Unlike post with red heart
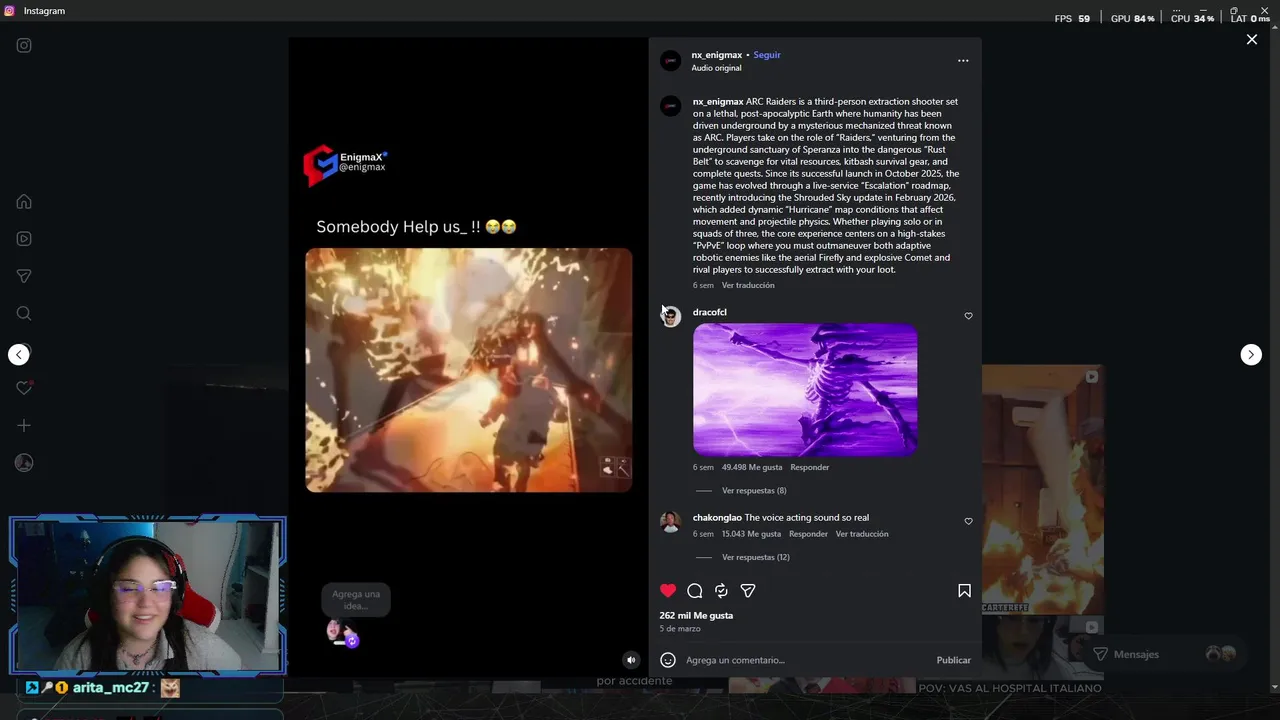 coord(668,591)
